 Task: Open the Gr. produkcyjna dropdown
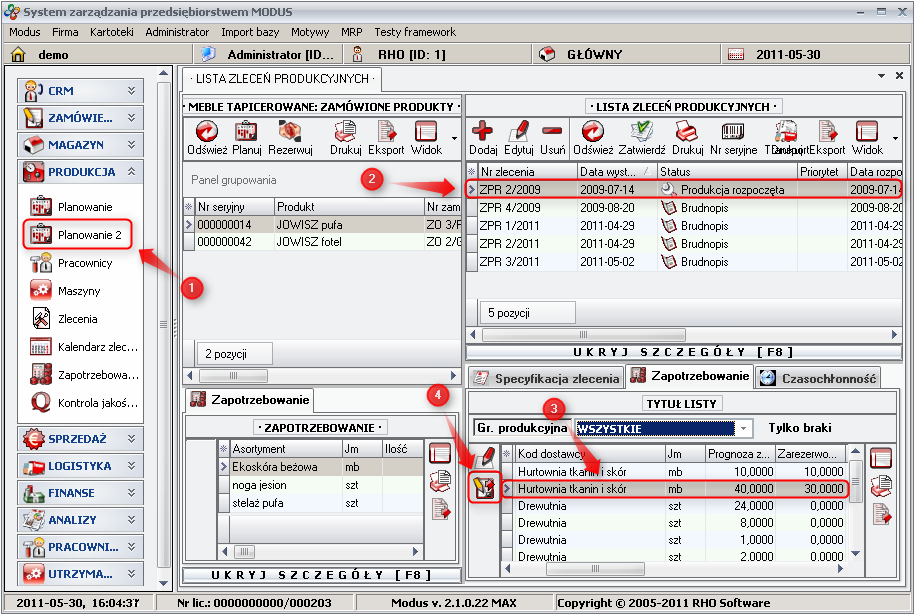[743, 429]
